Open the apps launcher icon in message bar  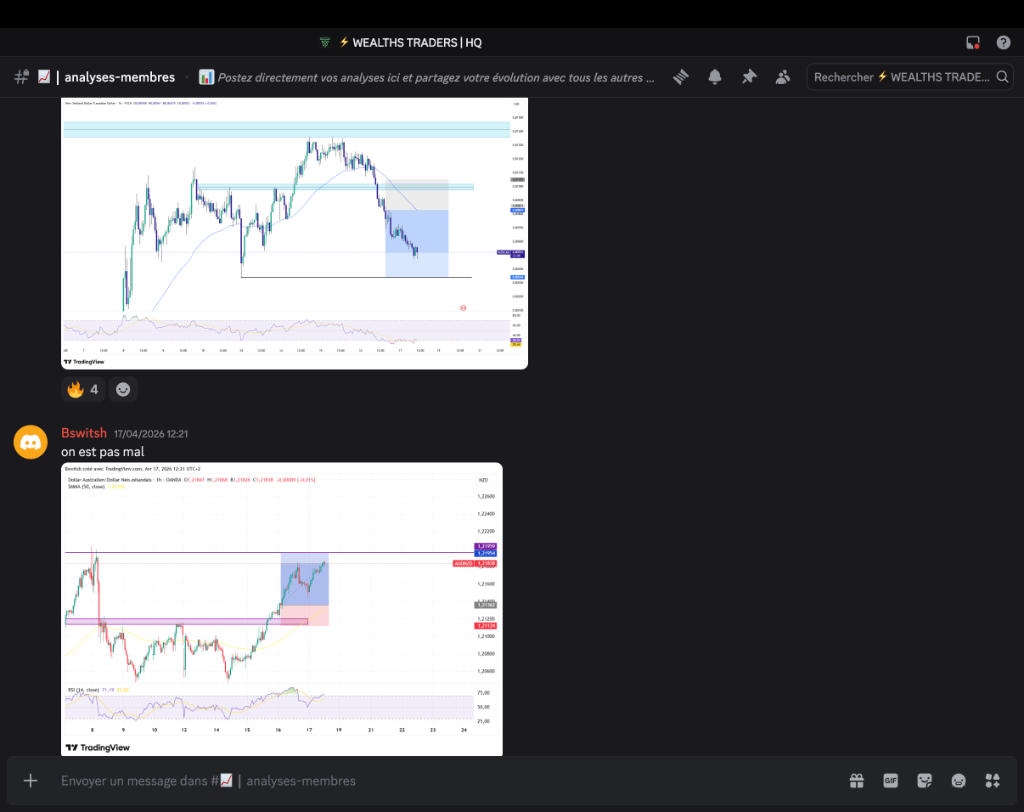point(993,781)
